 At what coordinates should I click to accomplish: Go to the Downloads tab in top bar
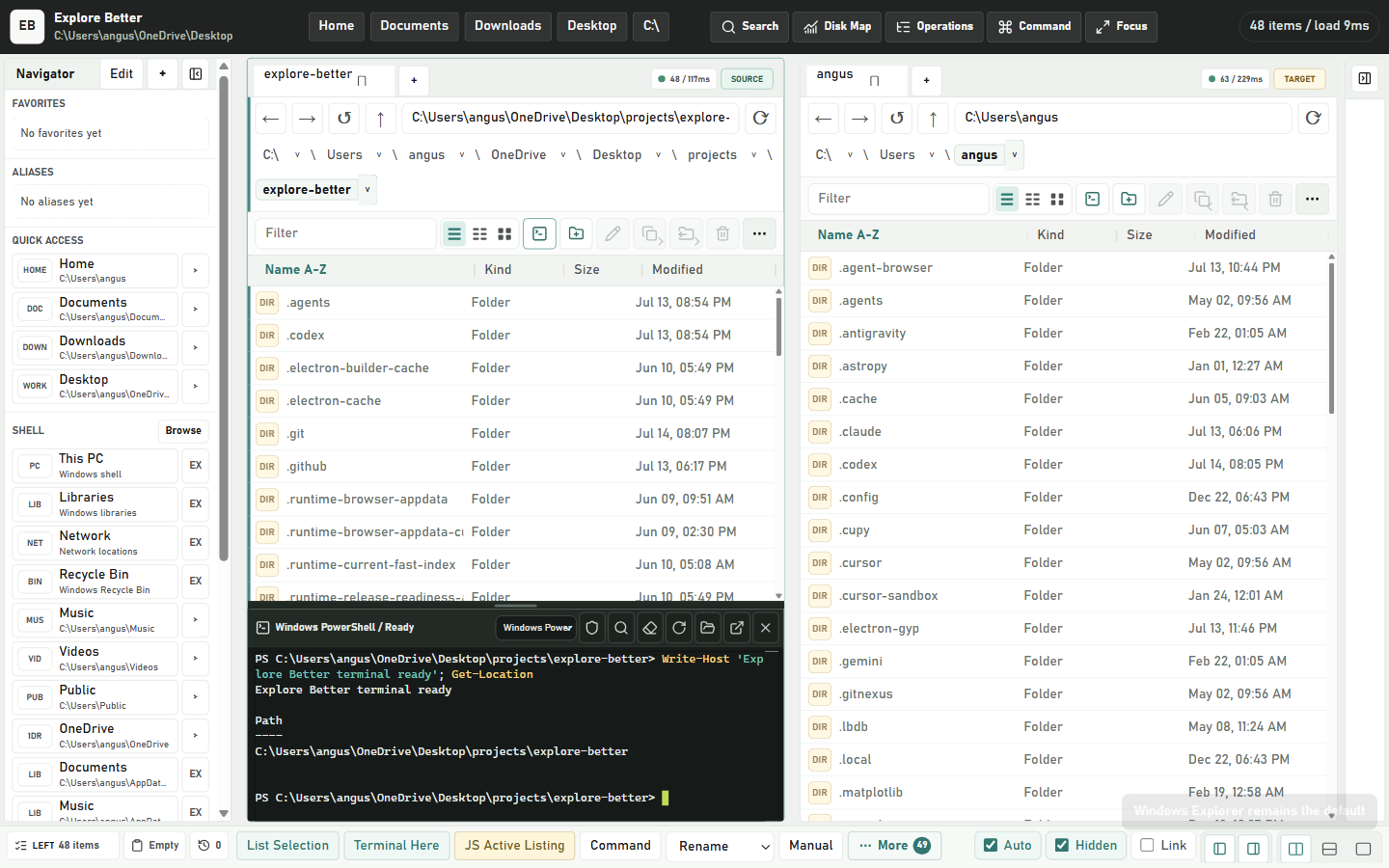point(507,26)
